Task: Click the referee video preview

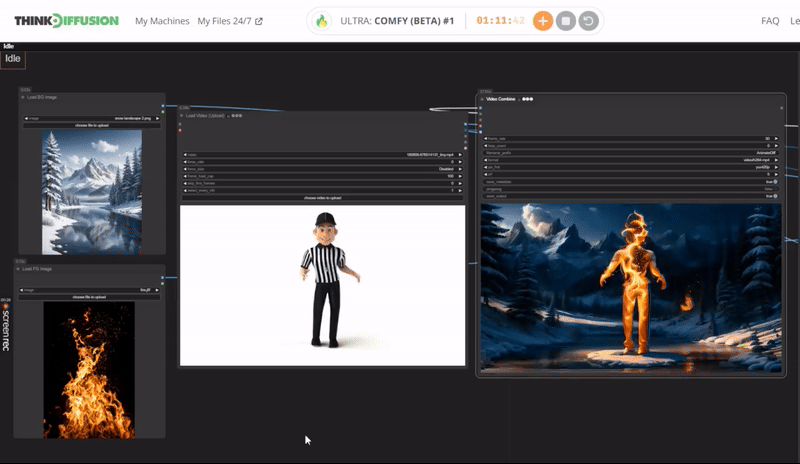Action: [322, 285]
